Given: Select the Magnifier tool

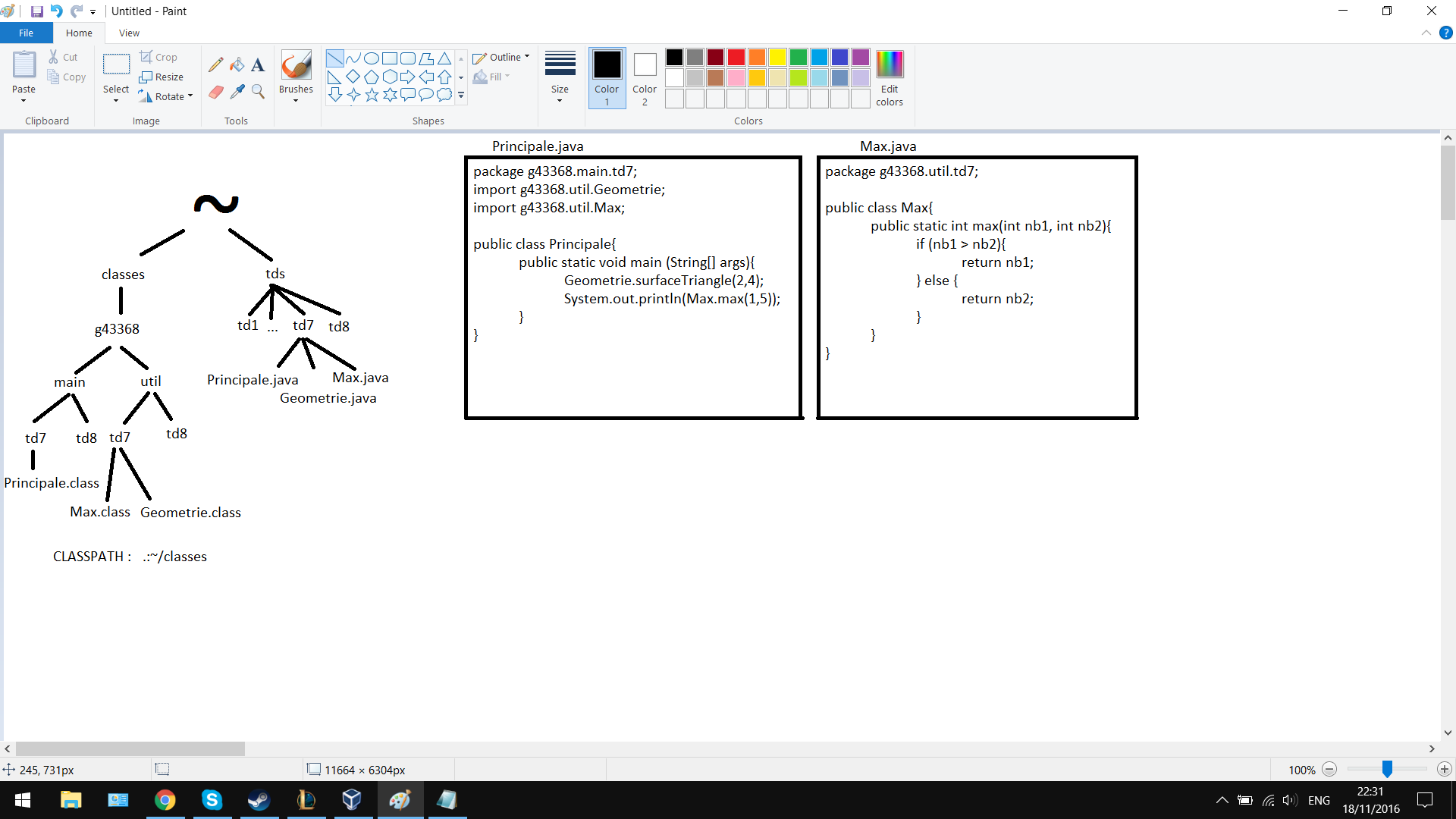Looking at the screenshot, I should click(258, 92).
